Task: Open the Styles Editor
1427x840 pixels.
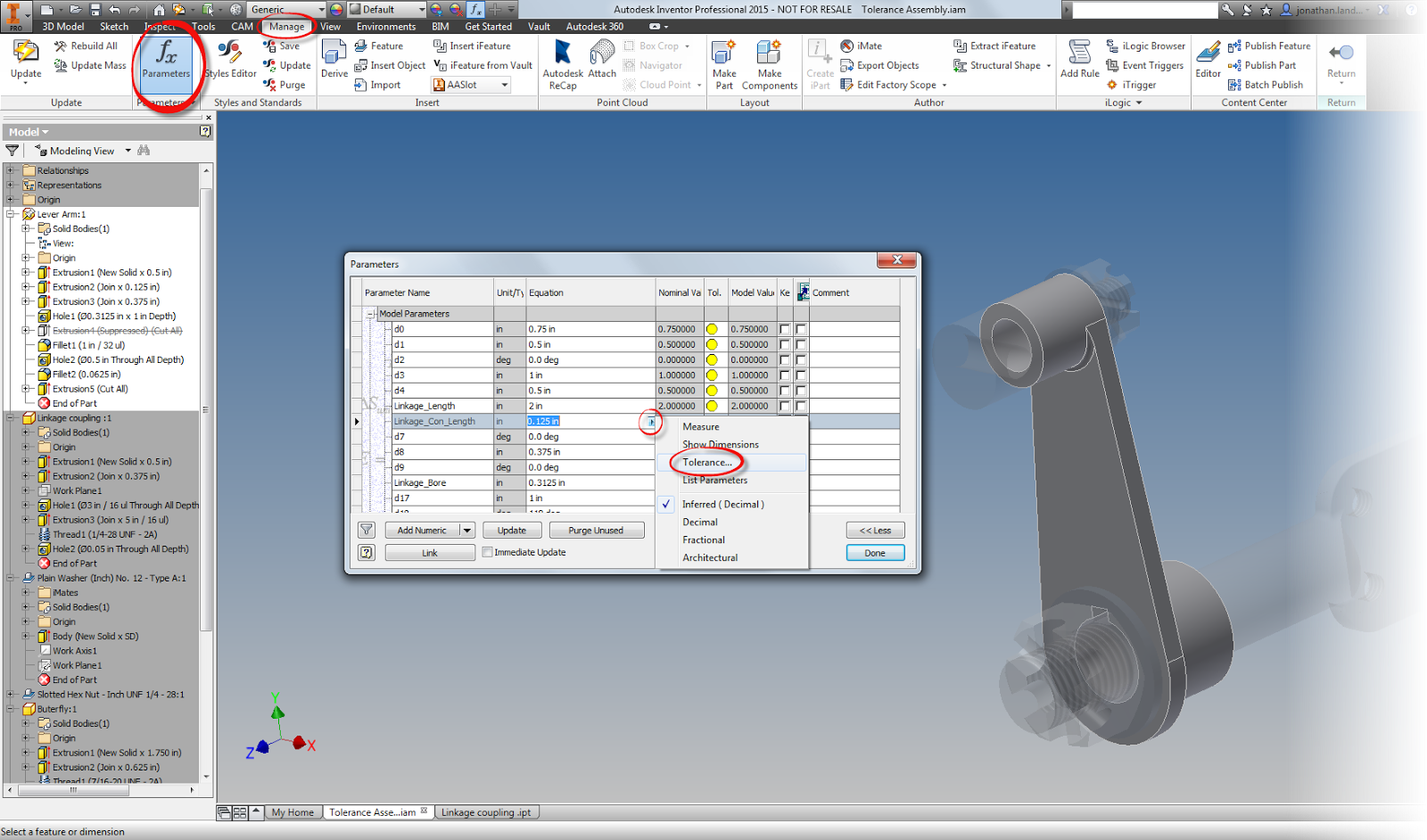Action: (x=231, y=60)
